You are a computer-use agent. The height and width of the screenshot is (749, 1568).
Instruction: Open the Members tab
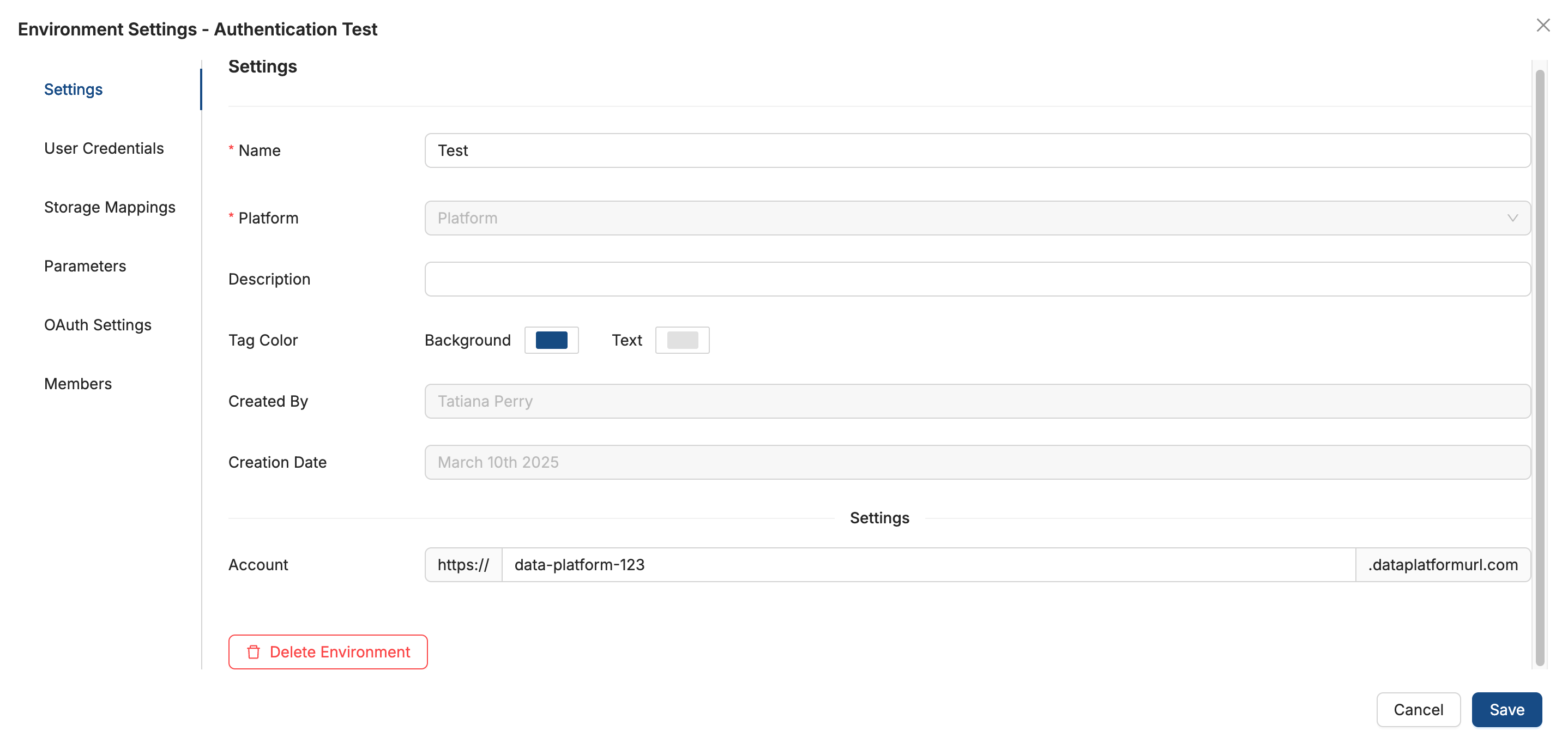point(78,384)
